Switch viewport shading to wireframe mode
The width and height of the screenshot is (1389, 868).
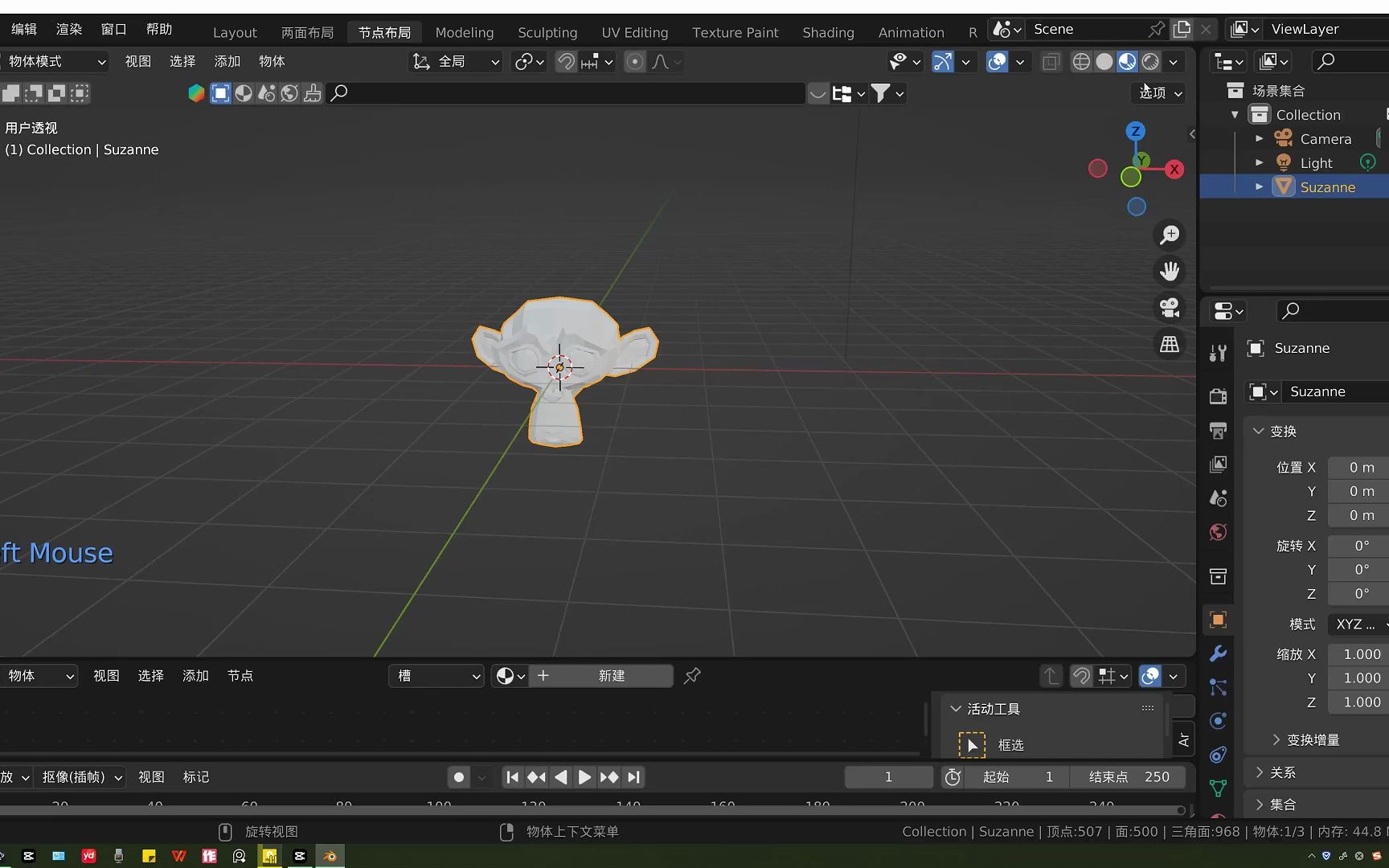click(1081, 61)
